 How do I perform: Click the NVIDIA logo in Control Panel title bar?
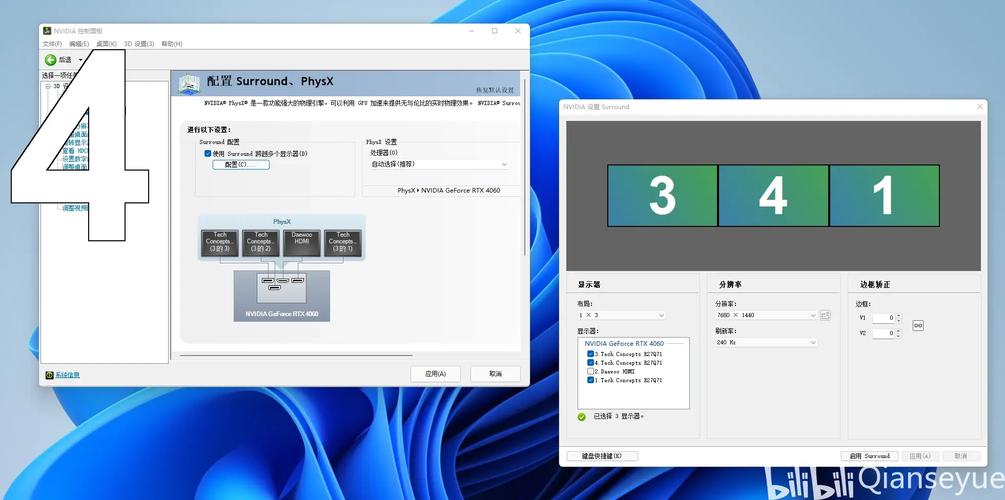(x=47, y=31)
